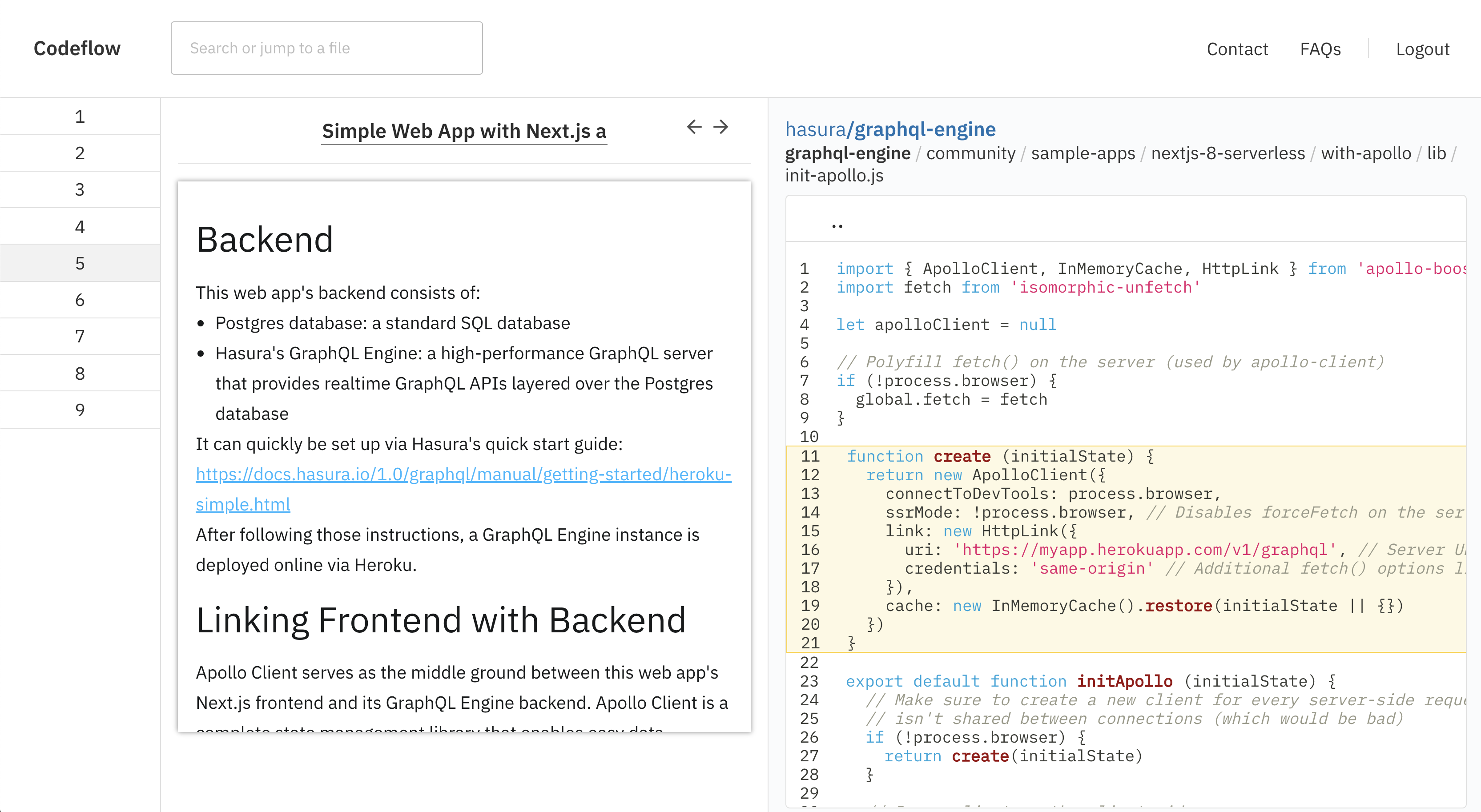Click the Codeflow logo

(77, 48)
